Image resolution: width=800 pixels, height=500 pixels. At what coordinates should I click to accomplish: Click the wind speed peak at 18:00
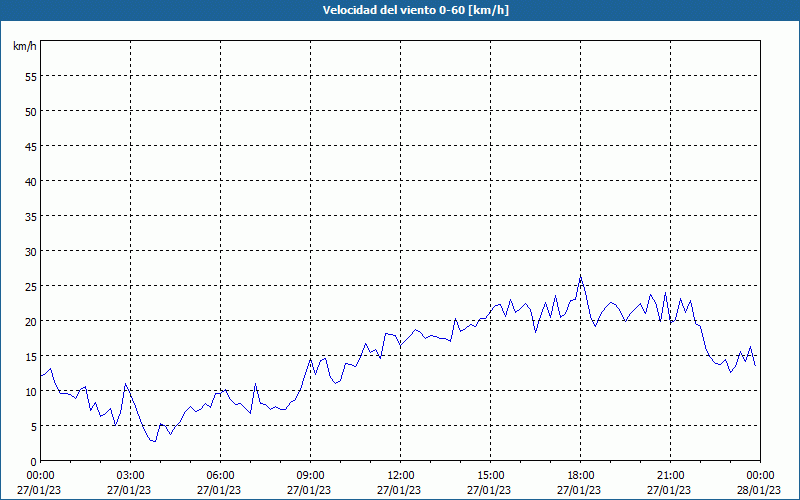point(581,276)
